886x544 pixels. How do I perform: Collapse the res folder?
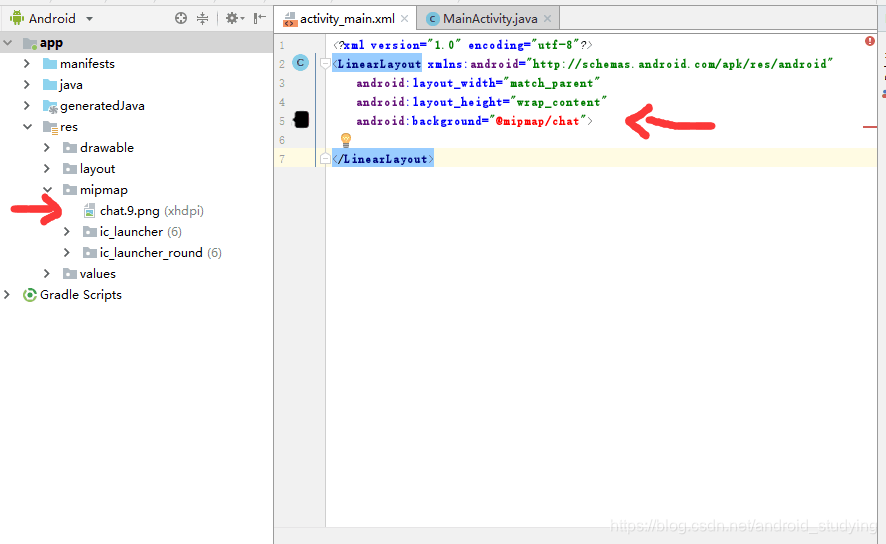click(27, 127)
